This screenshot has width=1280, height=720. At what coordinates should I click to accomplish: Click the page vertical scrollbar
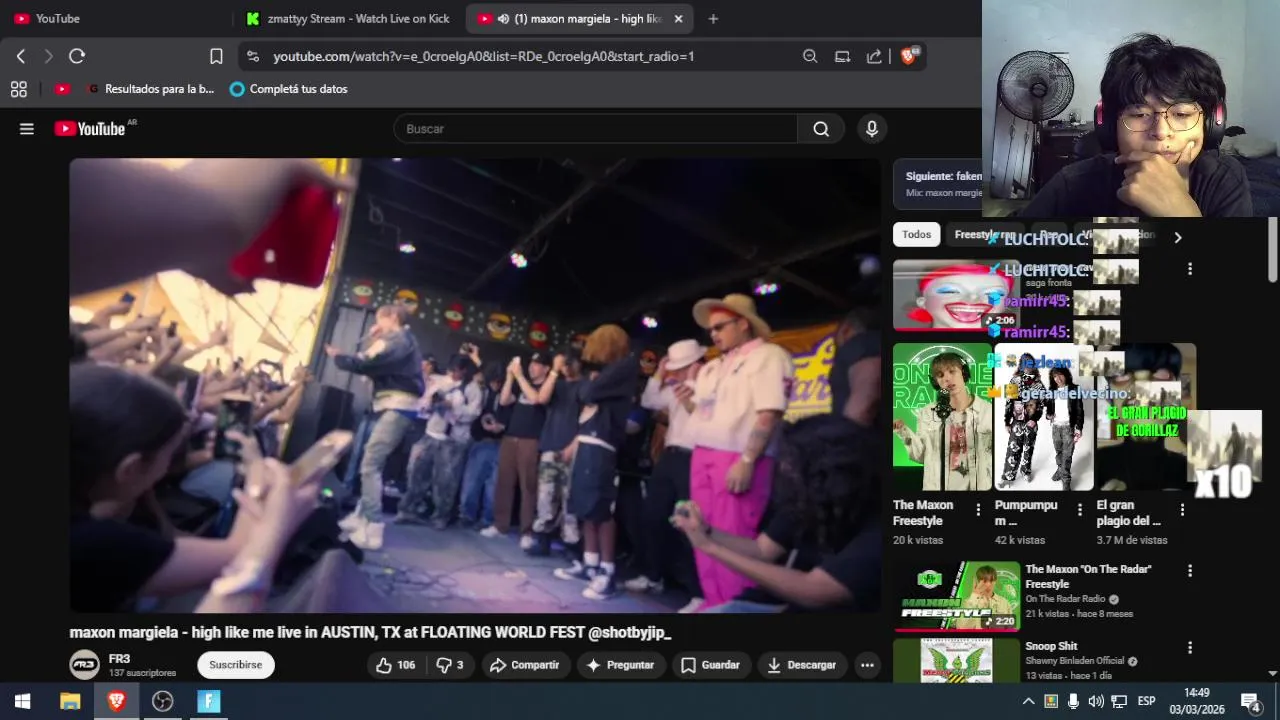[x=1273, y=250]
